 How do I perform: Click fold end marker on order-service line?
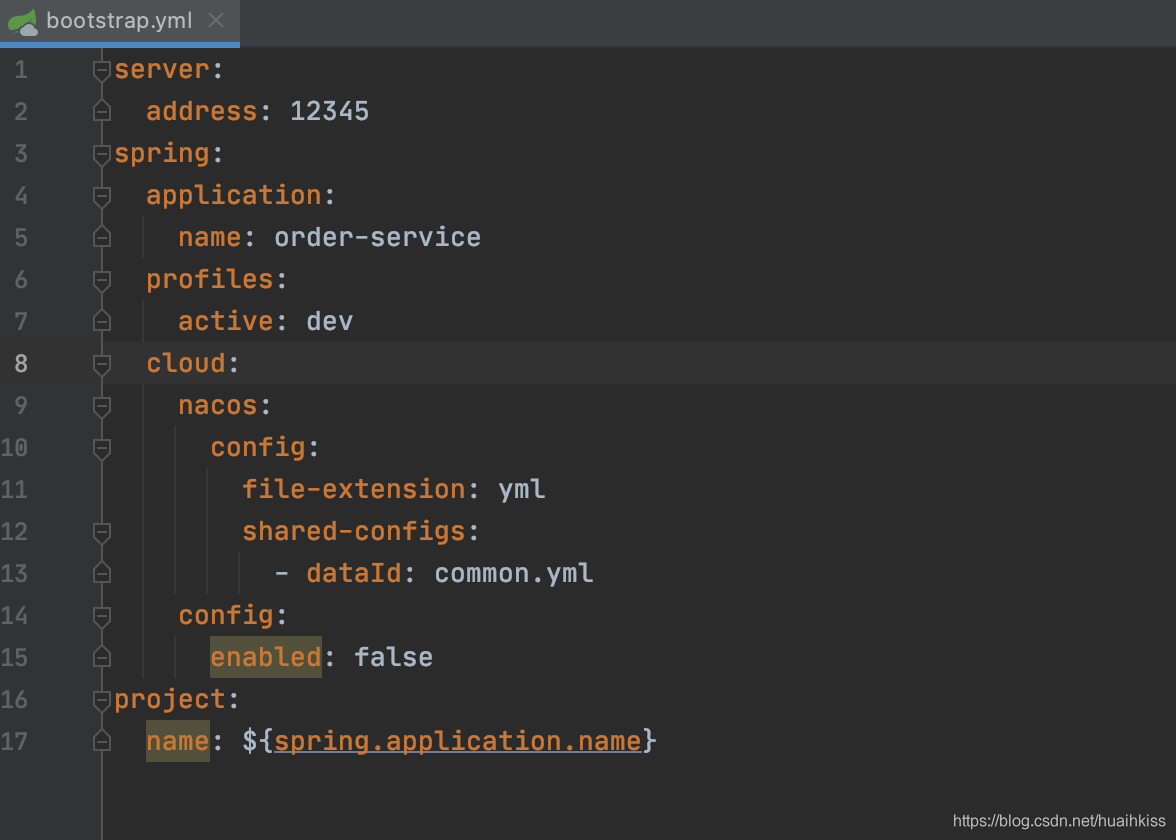click(x=102, y=238)
